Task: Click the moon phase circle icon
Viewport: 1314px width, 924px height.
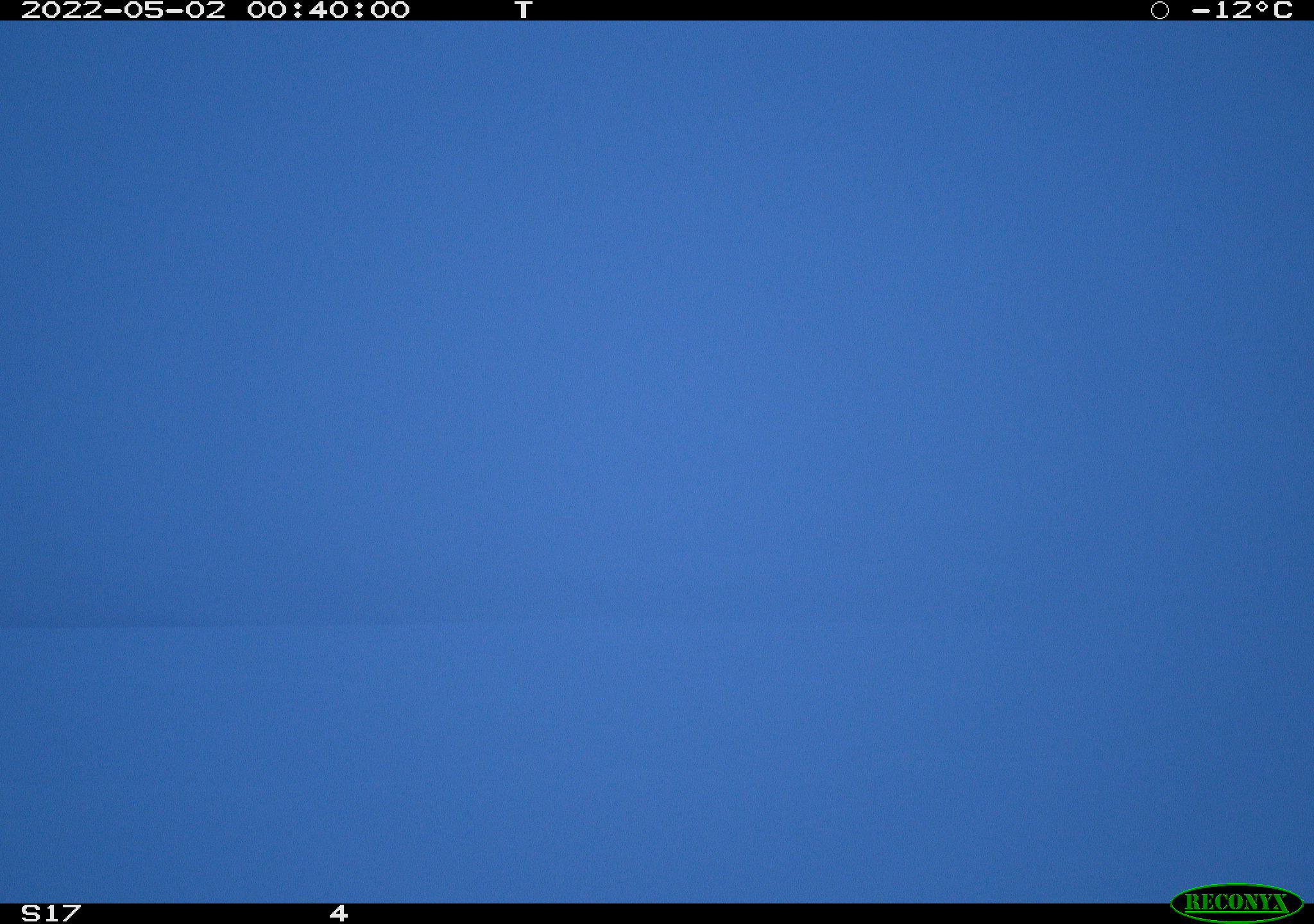Action: click(1159, 10)
